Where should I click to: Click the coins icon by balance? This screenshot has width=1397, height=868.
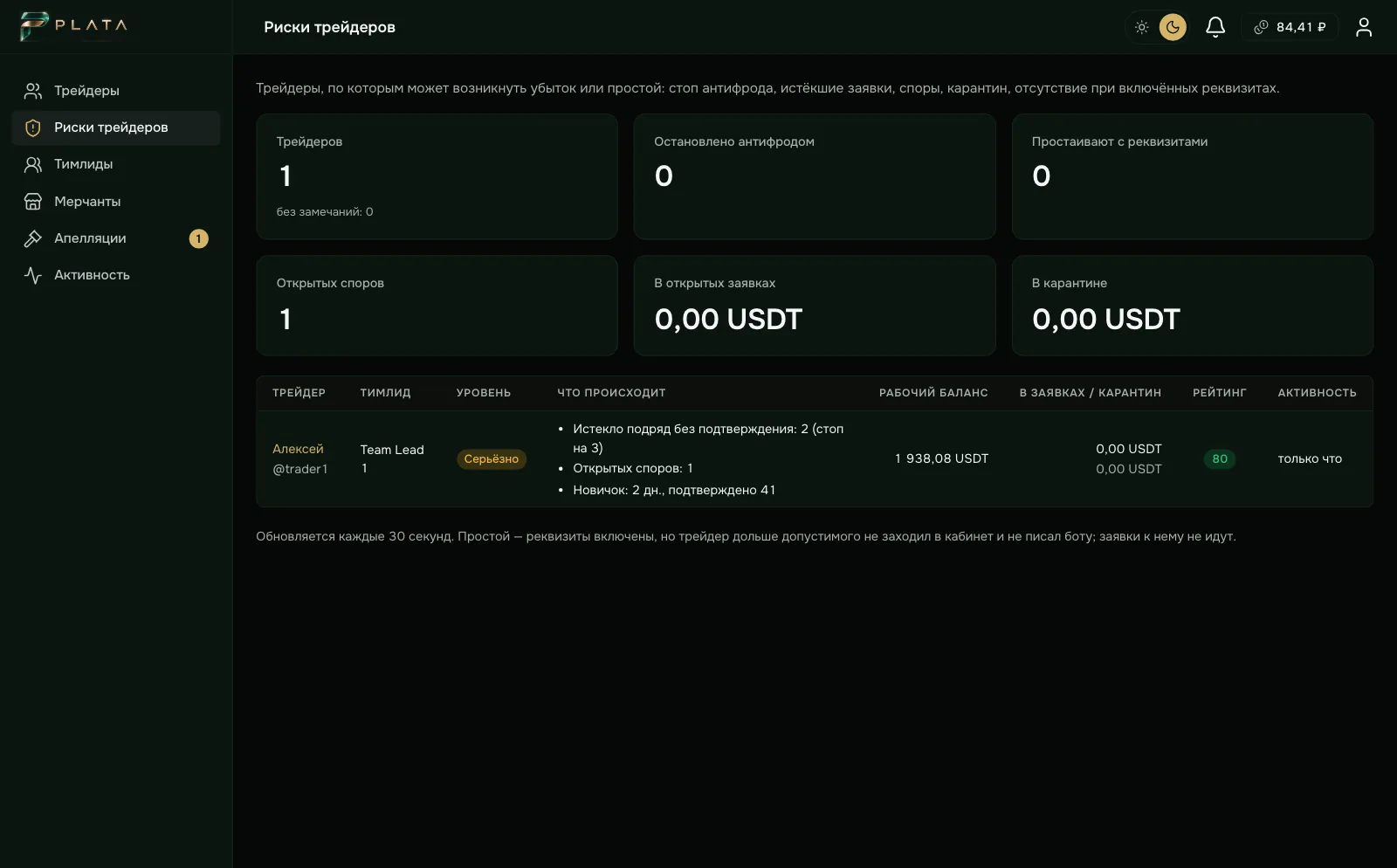pos(1261,27)
